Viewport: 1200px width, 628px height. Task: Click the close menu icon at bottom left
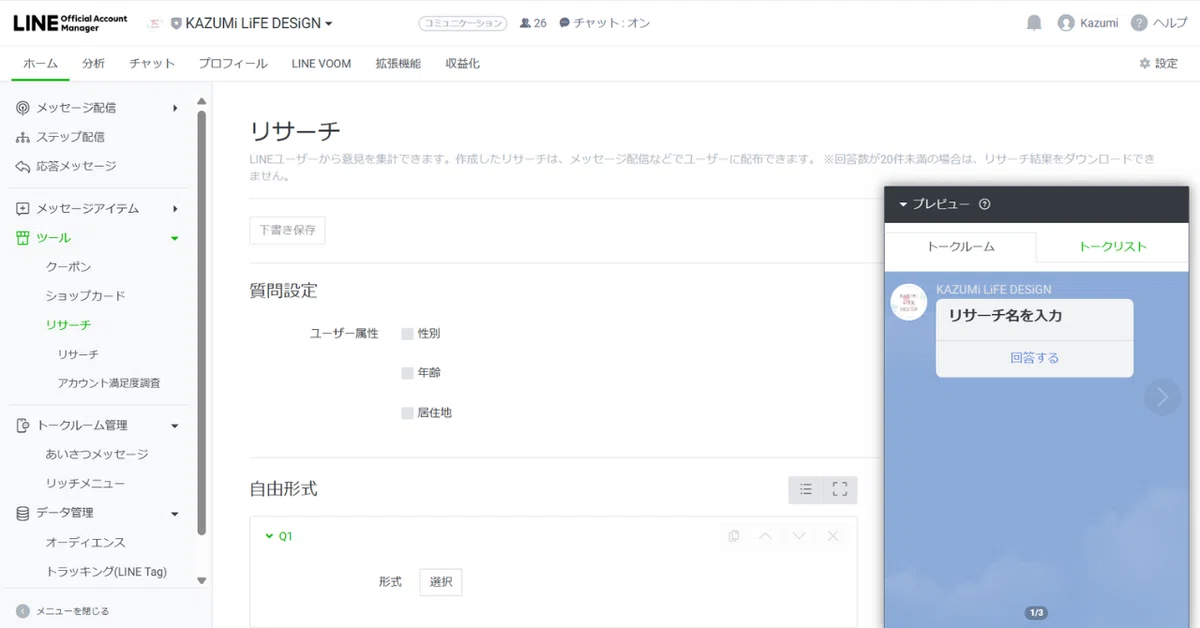point(23,611)
